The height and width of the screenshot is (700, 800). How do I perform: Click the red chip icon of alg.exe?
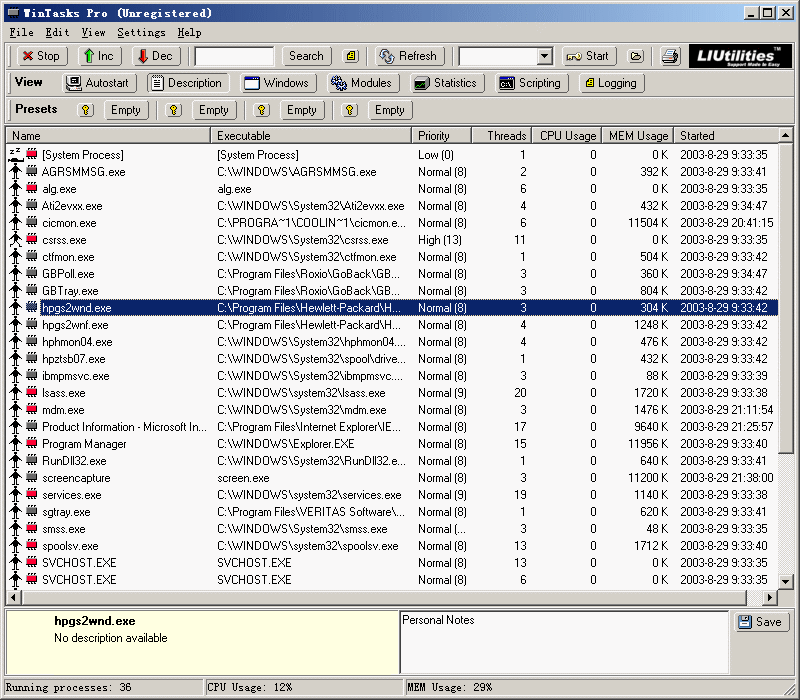[32, 188]
